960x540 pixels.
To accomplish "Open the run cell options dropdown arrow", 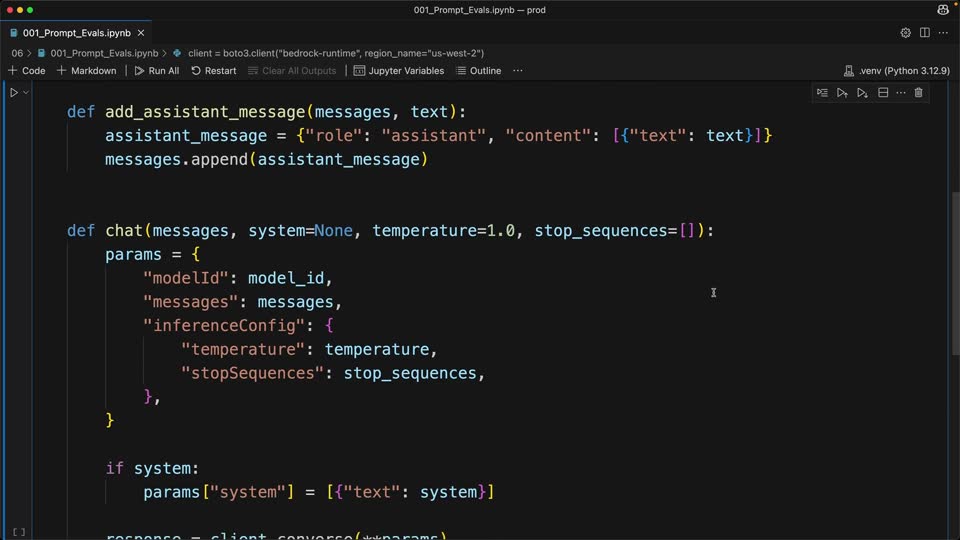I will pyautogui.click(x=26, y=92).
